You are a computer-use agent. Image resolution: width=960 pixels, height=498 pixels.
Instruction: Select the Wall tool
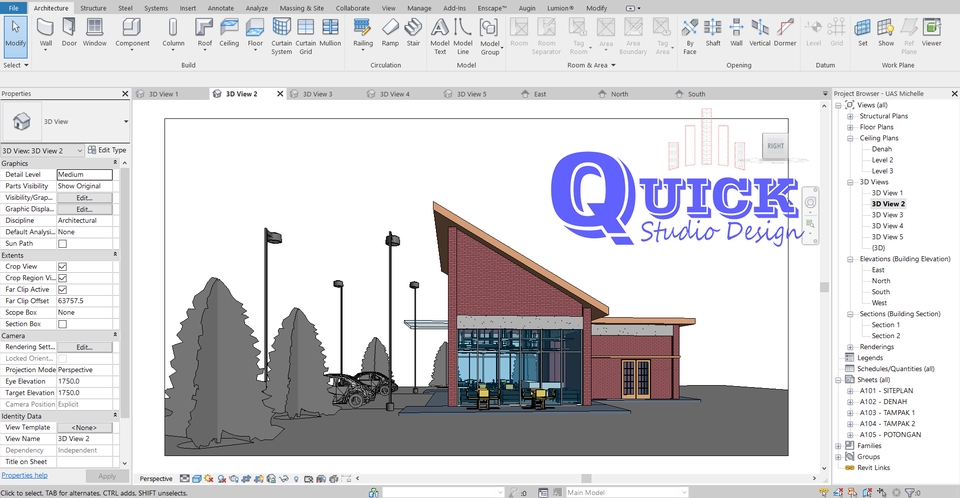coord(45,32)
